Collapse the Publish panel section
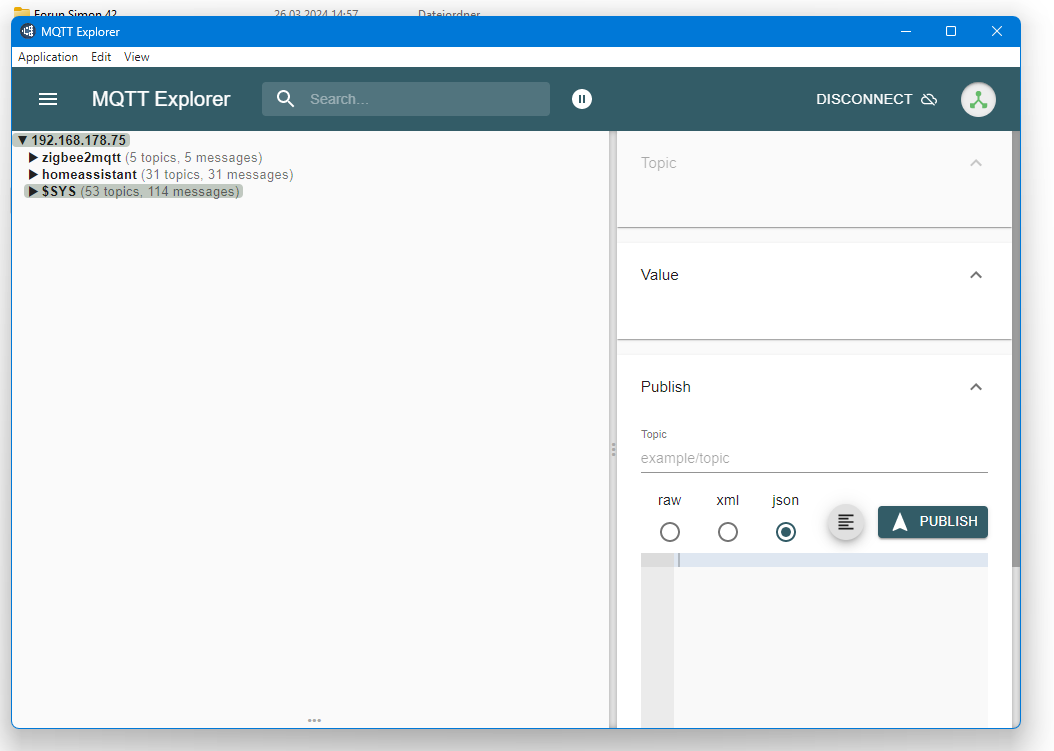Image resolution: width=1054 pixels, height=751 pixels. point(976,387)
